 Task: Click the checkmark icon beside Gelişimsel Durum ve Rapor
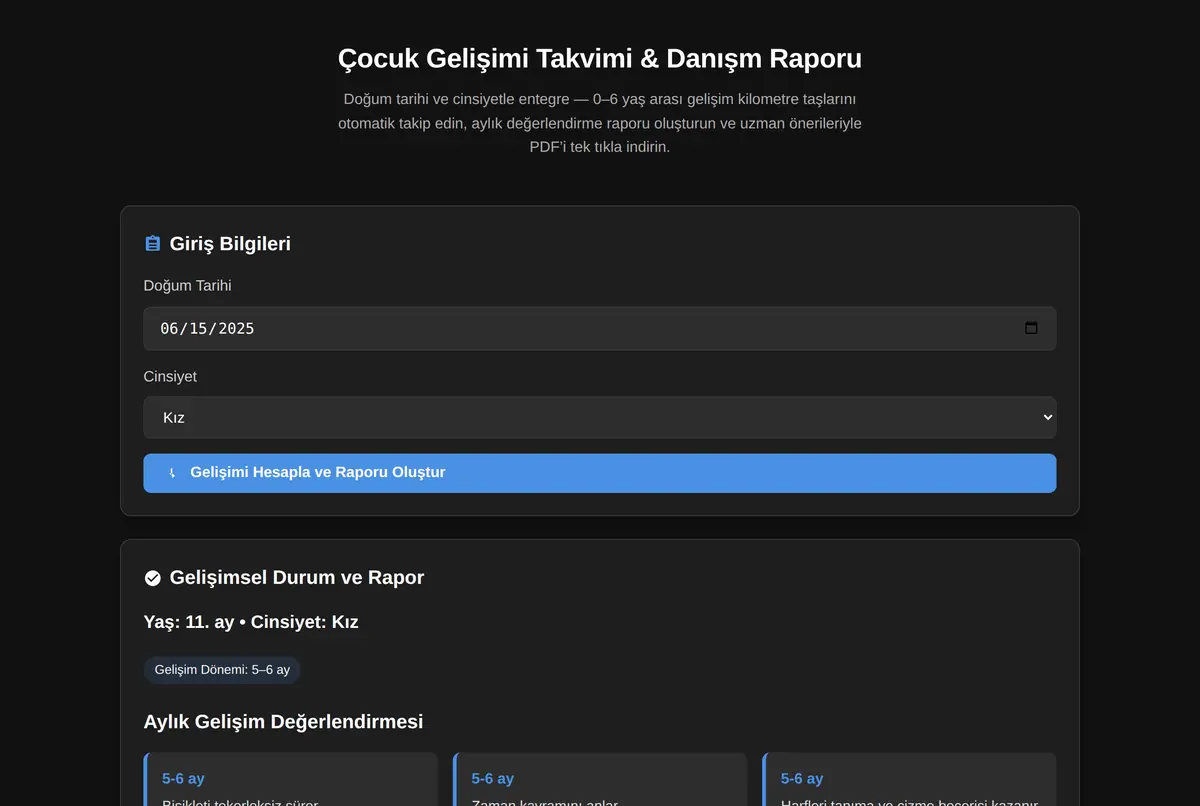[153, 578]
